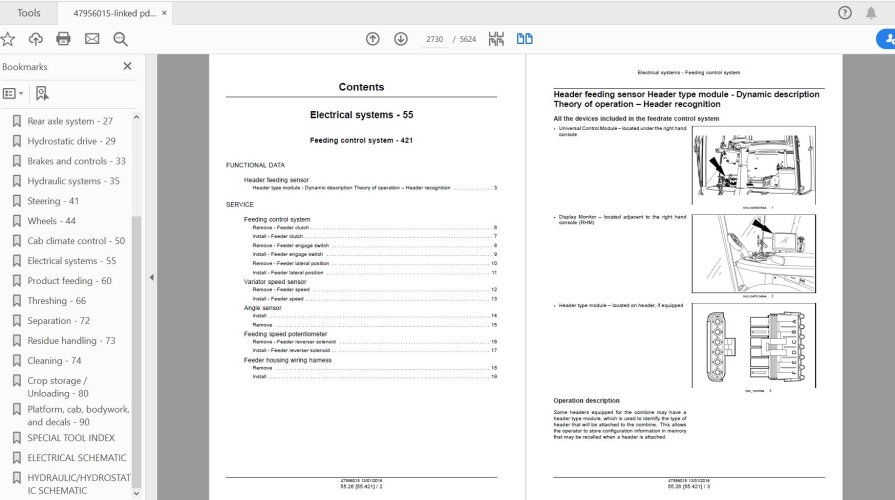Open the Product feeding - 60 bookmark
The height and width of the screenshot is (500, 895).
[x=69, y=281]
